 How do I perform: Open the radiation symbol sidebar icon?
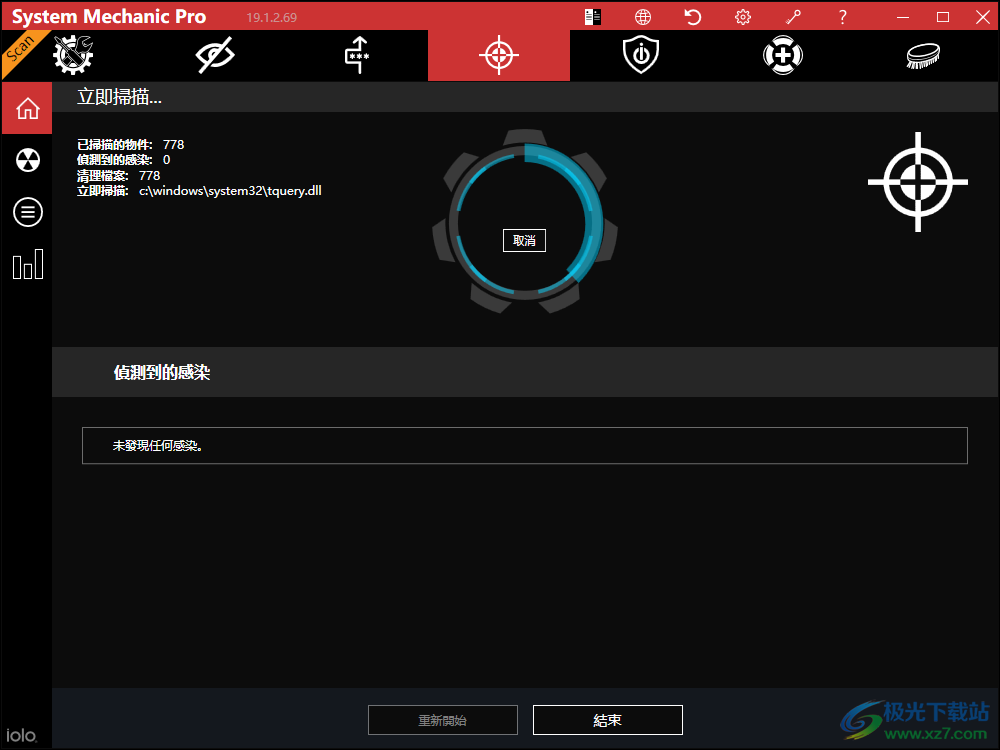click(x=27, y=160)
